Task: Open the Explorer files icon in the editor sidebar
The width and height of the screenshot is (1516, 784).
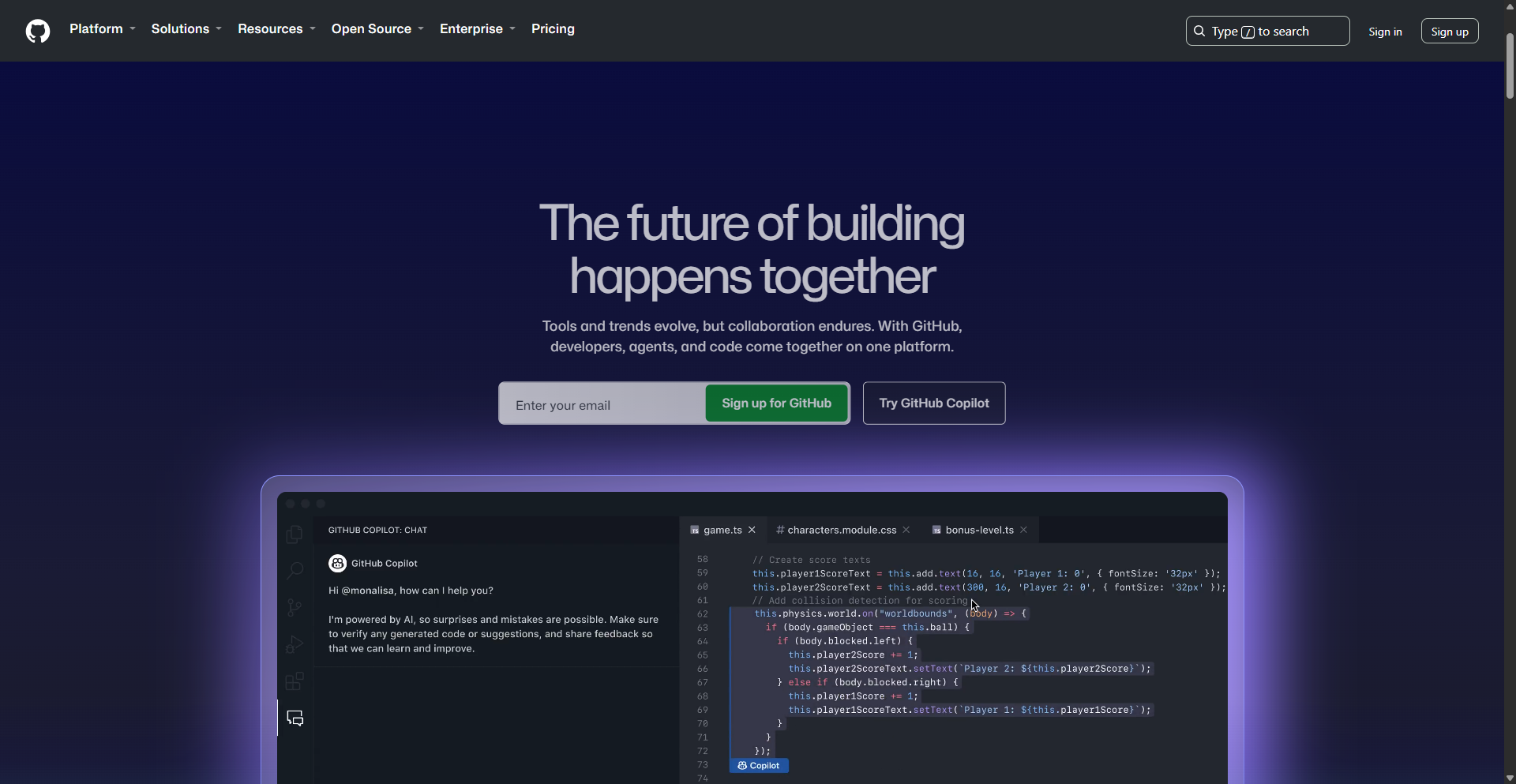Action: 295,535
